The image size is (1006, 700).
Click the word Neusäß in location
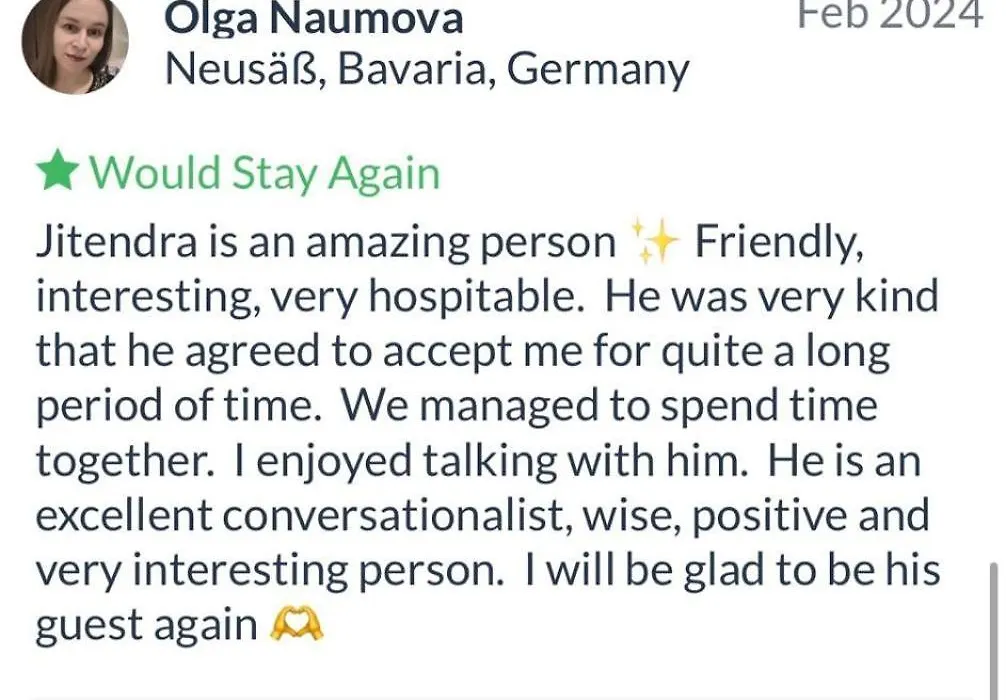point(246,69)
